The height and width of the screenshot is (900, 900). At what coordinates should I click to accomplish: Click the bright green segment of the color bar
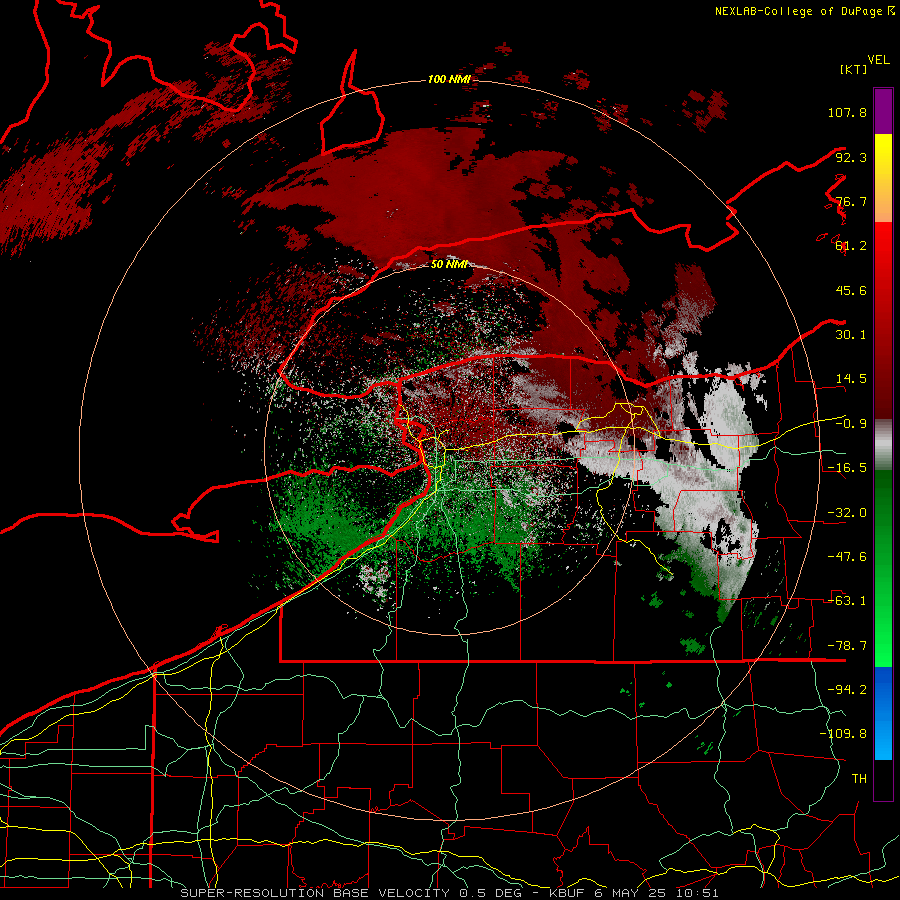pyautogui.click(x=883, y=568)
